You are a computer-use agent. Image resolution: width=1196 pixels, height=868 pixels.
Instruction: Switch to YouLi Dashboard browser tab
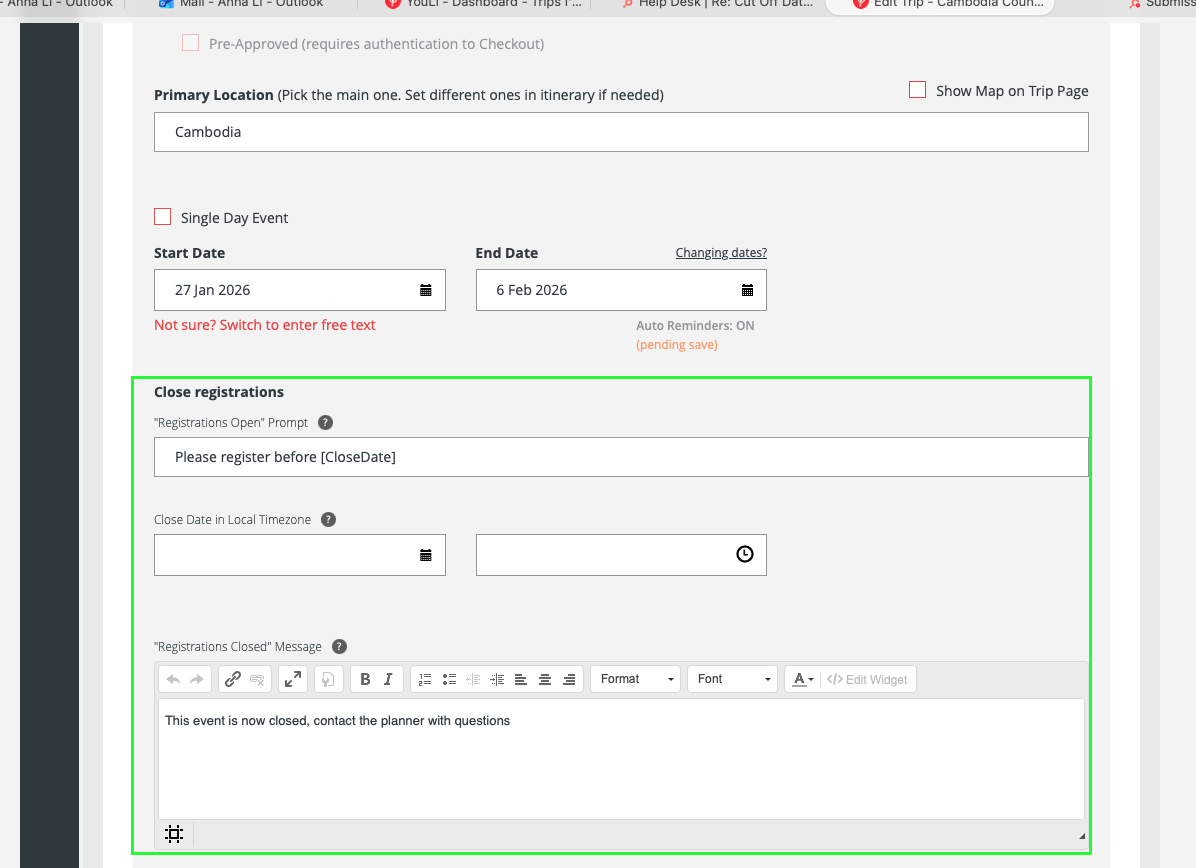click(x=482, y=4)
